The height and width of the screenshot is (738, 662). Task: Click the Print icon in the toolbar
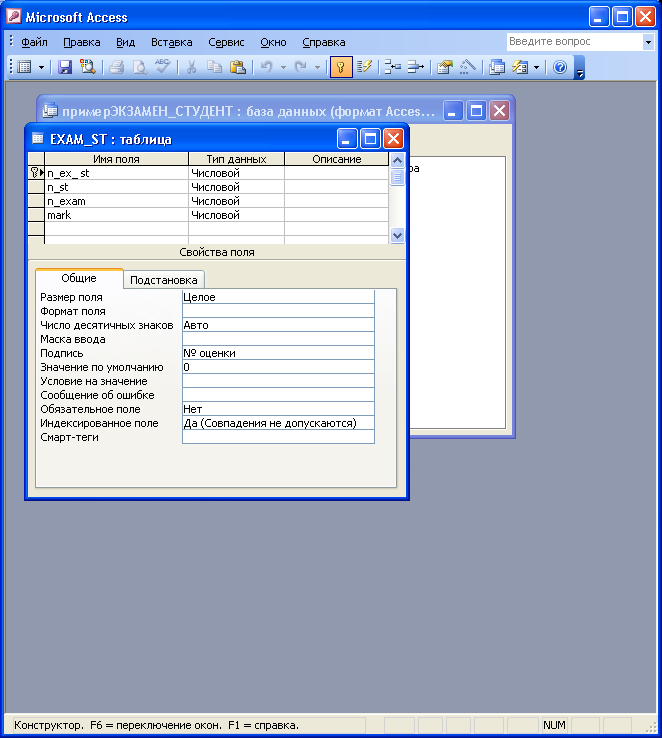[116, 67]
